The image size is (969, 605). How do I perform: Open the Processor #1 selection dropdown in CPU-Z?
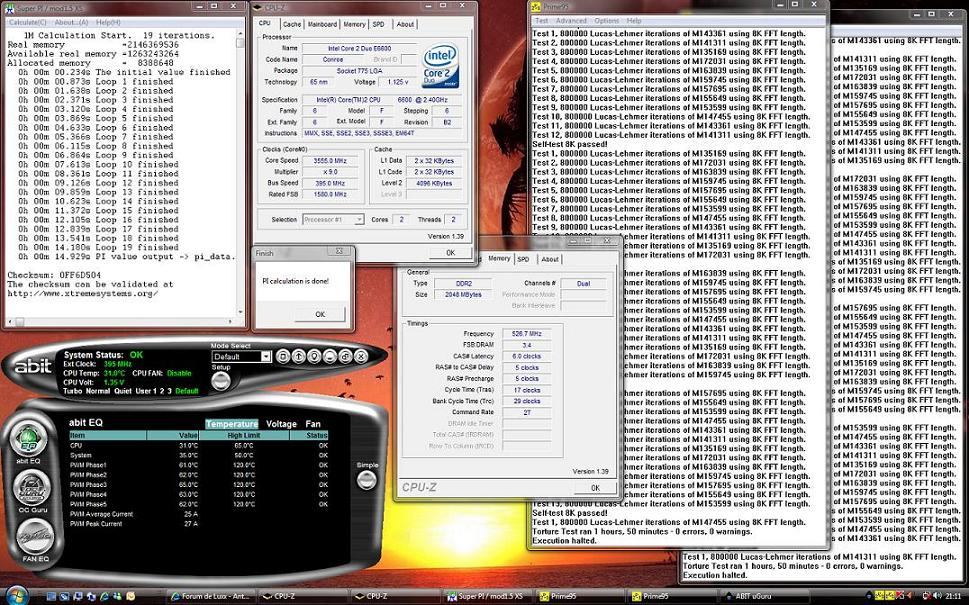point(333,219)
